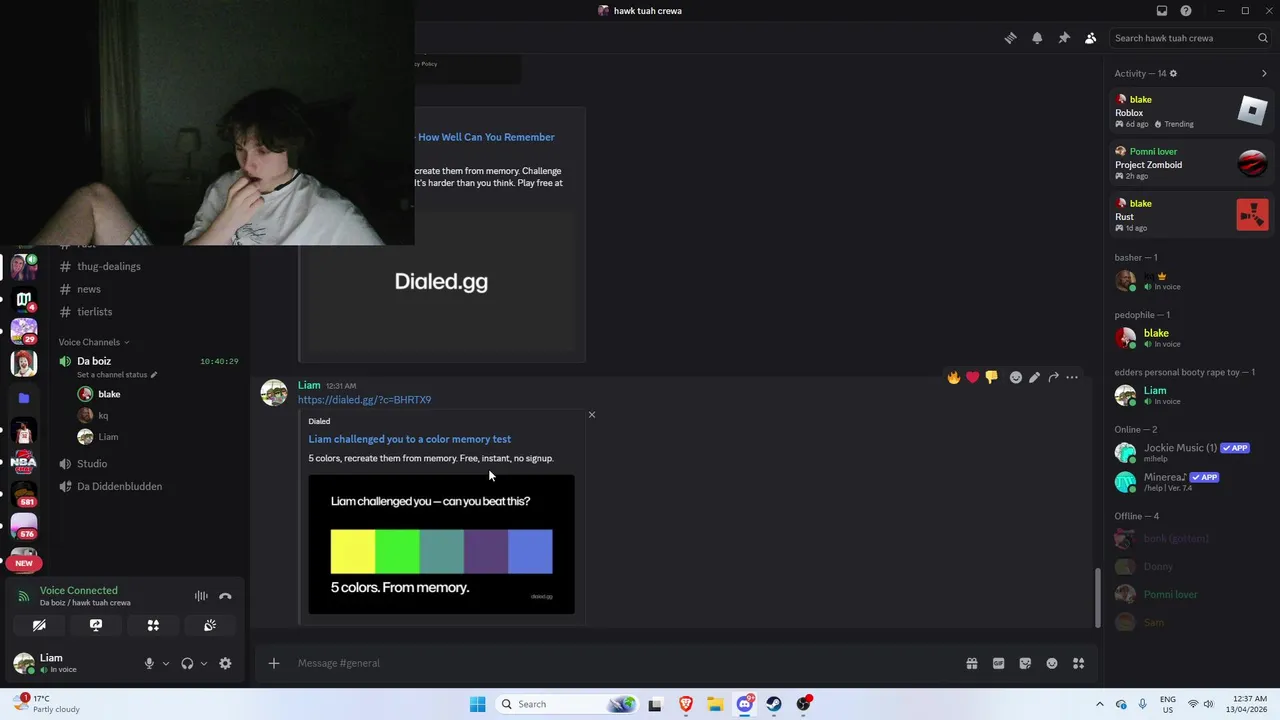Open Project Zomboid activity card
Viewport: 1280px width, 720px height.
[x=1191, y=163]
